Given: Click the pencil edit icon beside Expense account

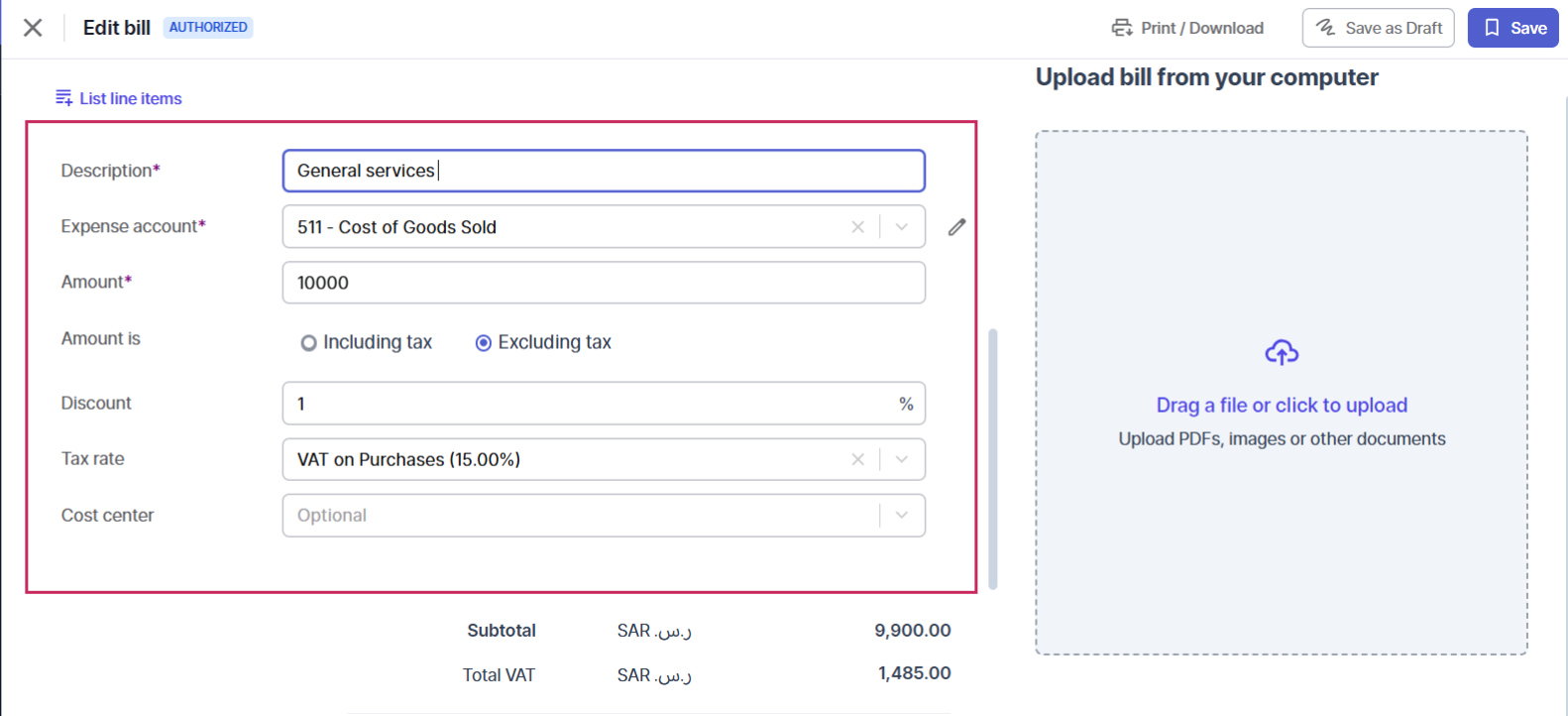Looking at the screenshot, I should [x=956, y=227].
